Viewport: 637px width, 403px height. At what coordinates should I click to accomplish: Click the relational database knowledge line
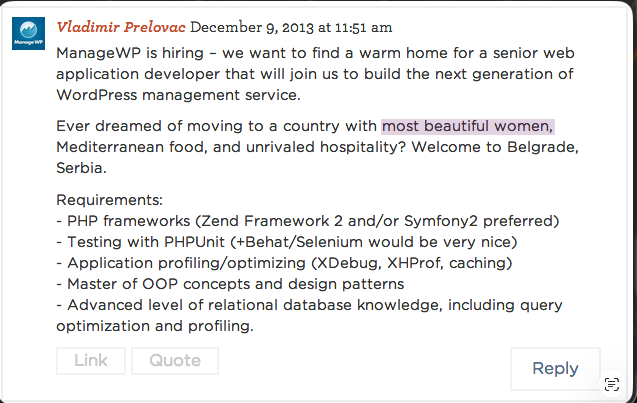point(310,305)
